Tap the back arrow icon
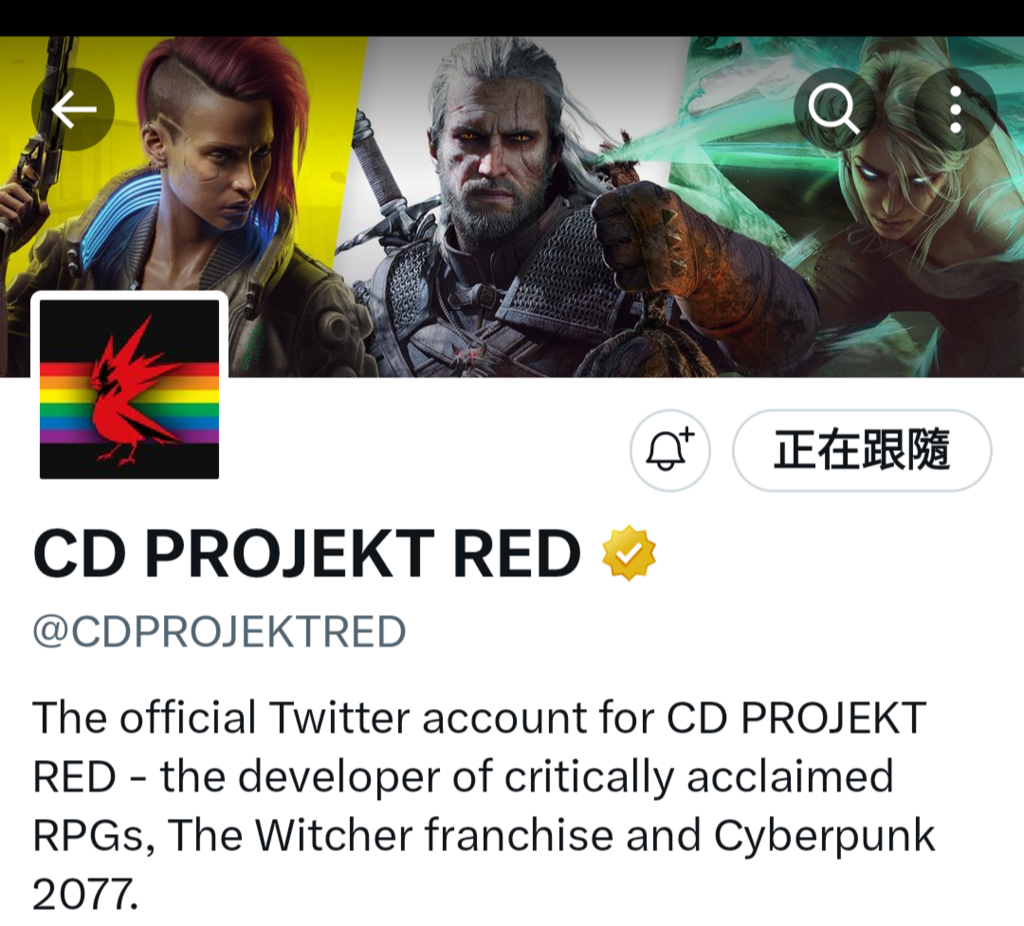 [x=73, y=109]
